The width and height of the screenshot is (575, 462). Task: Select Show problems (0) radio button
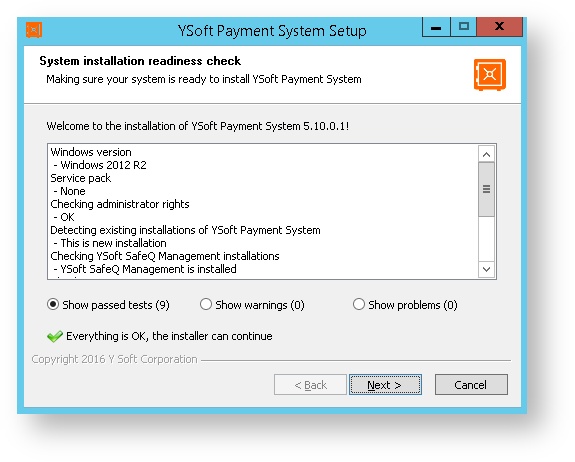coord(359,304)
